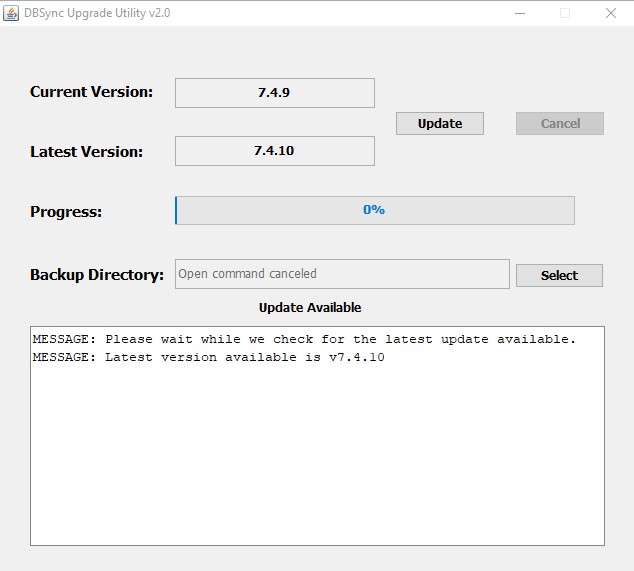Click the Current Version field showing 7.4.9

click(274, 93)
